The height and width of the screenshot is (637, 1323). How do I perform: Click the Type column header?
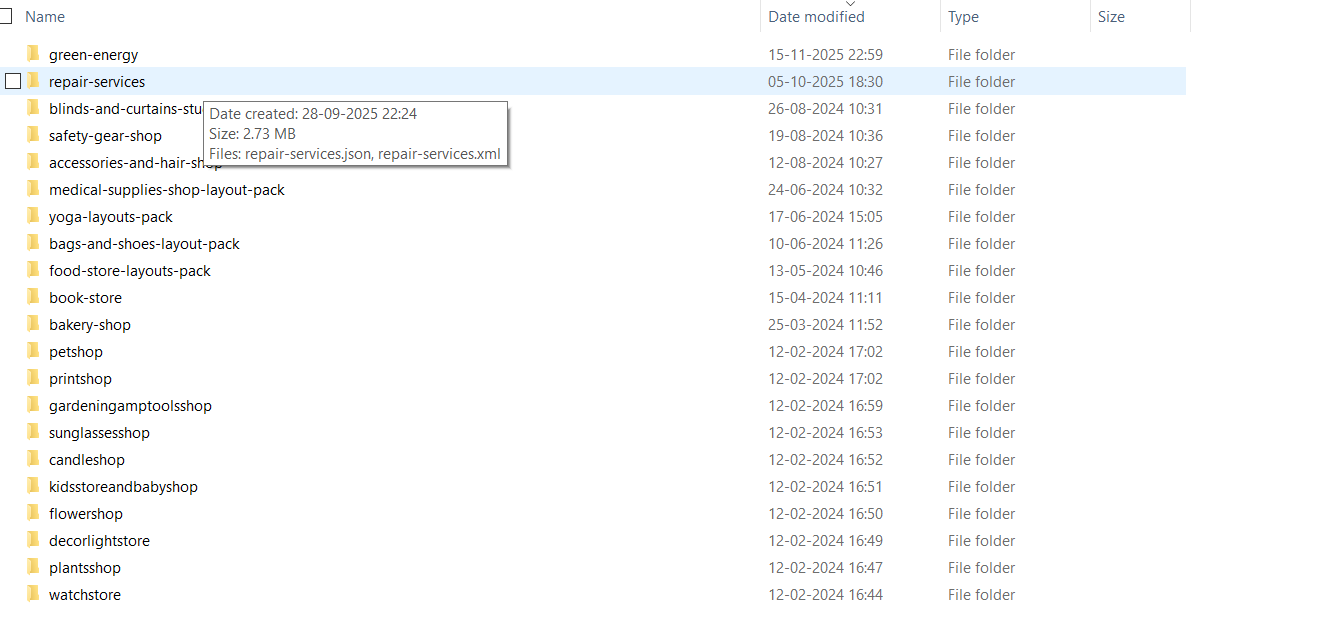(x=963, y=17)
